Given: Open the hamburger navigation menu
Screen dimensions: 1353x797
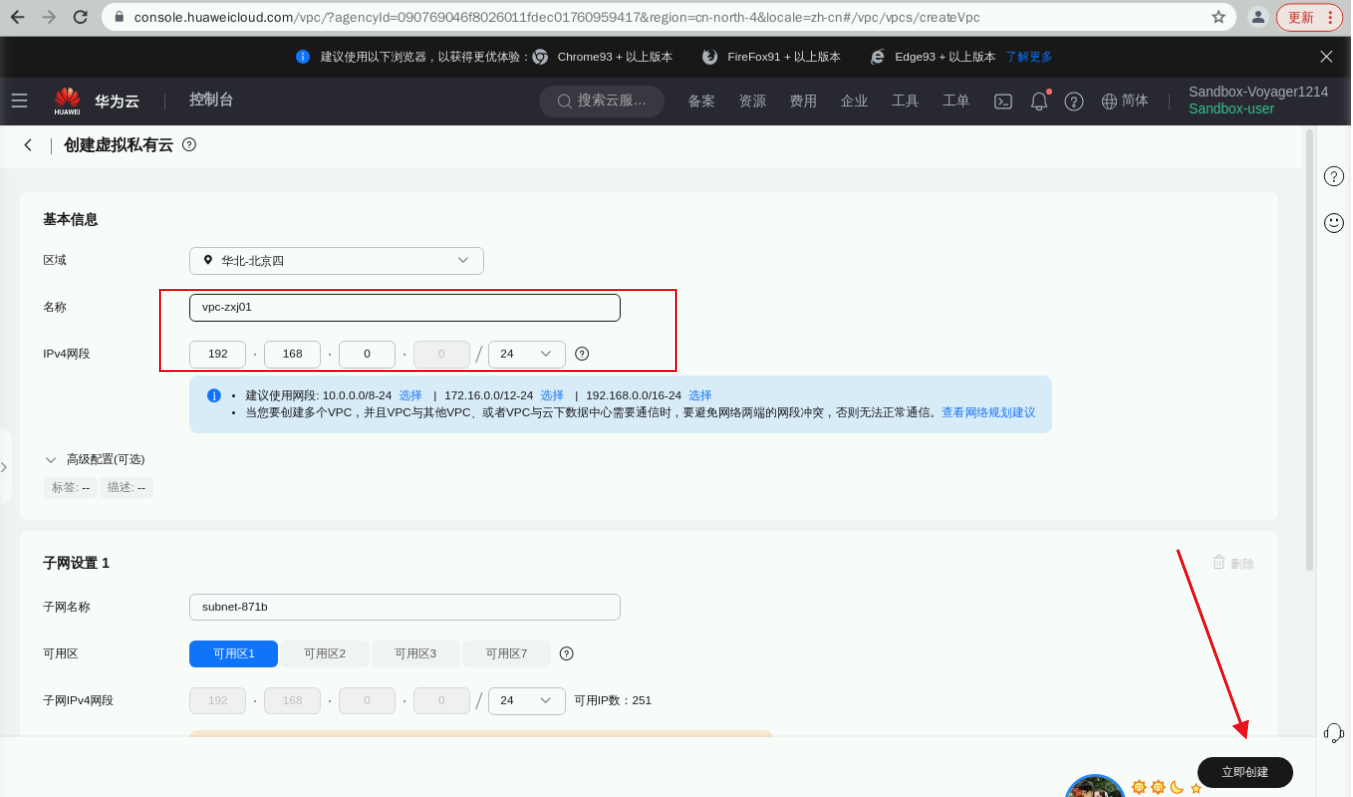Looking at the screenshot, I should coord(20,100).
